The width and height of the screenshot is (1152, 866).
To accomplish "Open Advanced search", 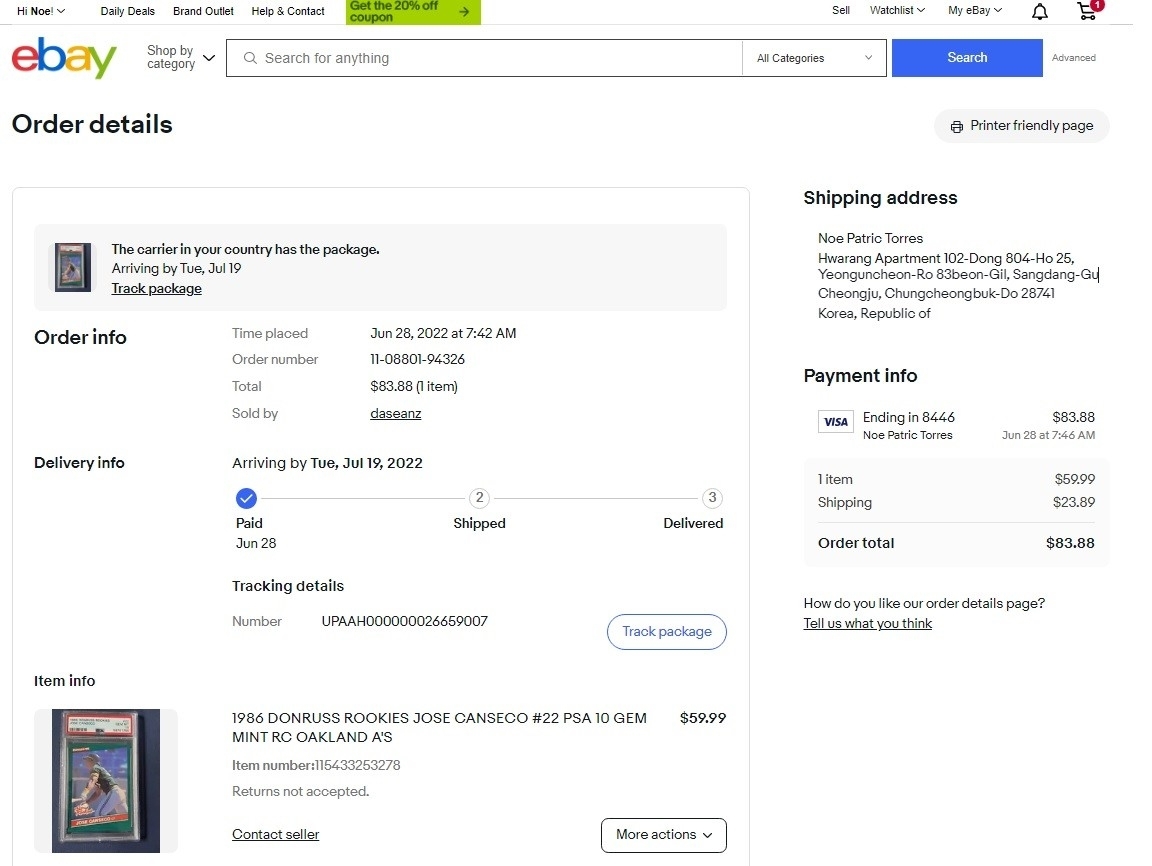I will pyautogui.click(x=1073, y=57).
